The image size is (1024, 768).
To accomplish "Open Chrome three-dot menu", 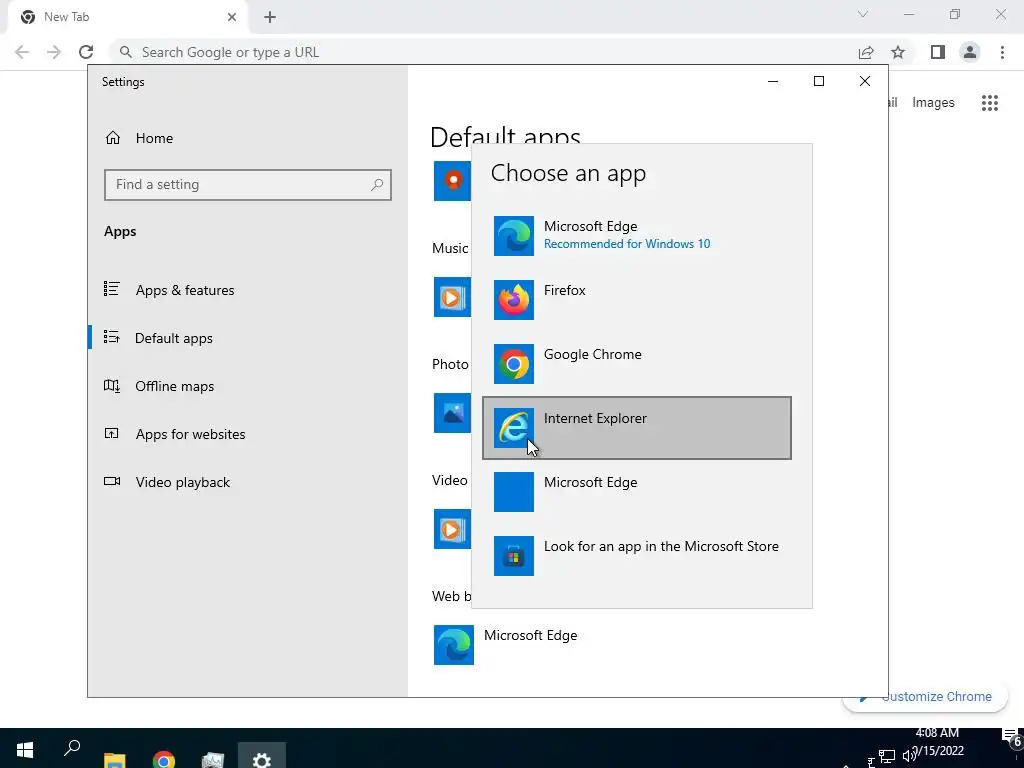I will pos(1002,52).
